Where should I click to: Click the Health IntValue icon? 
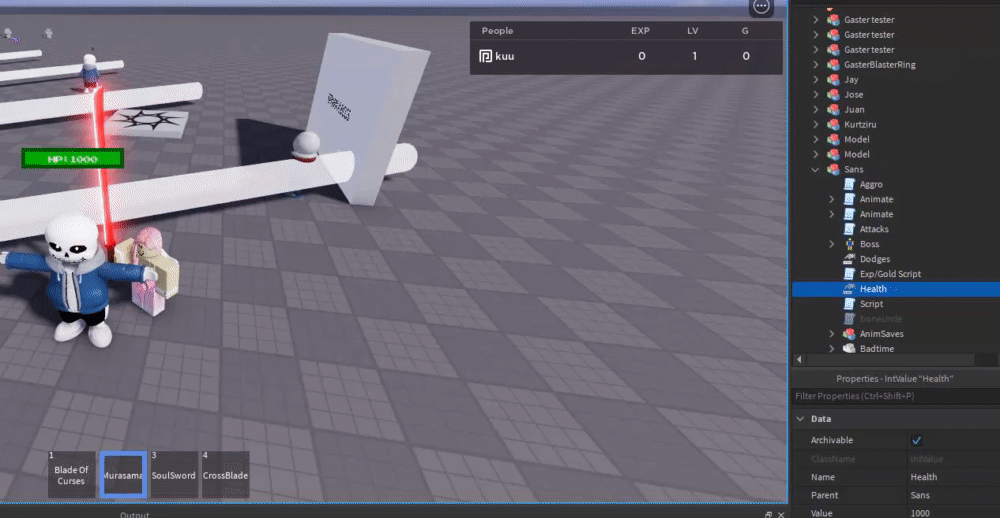tap(849, 289)
